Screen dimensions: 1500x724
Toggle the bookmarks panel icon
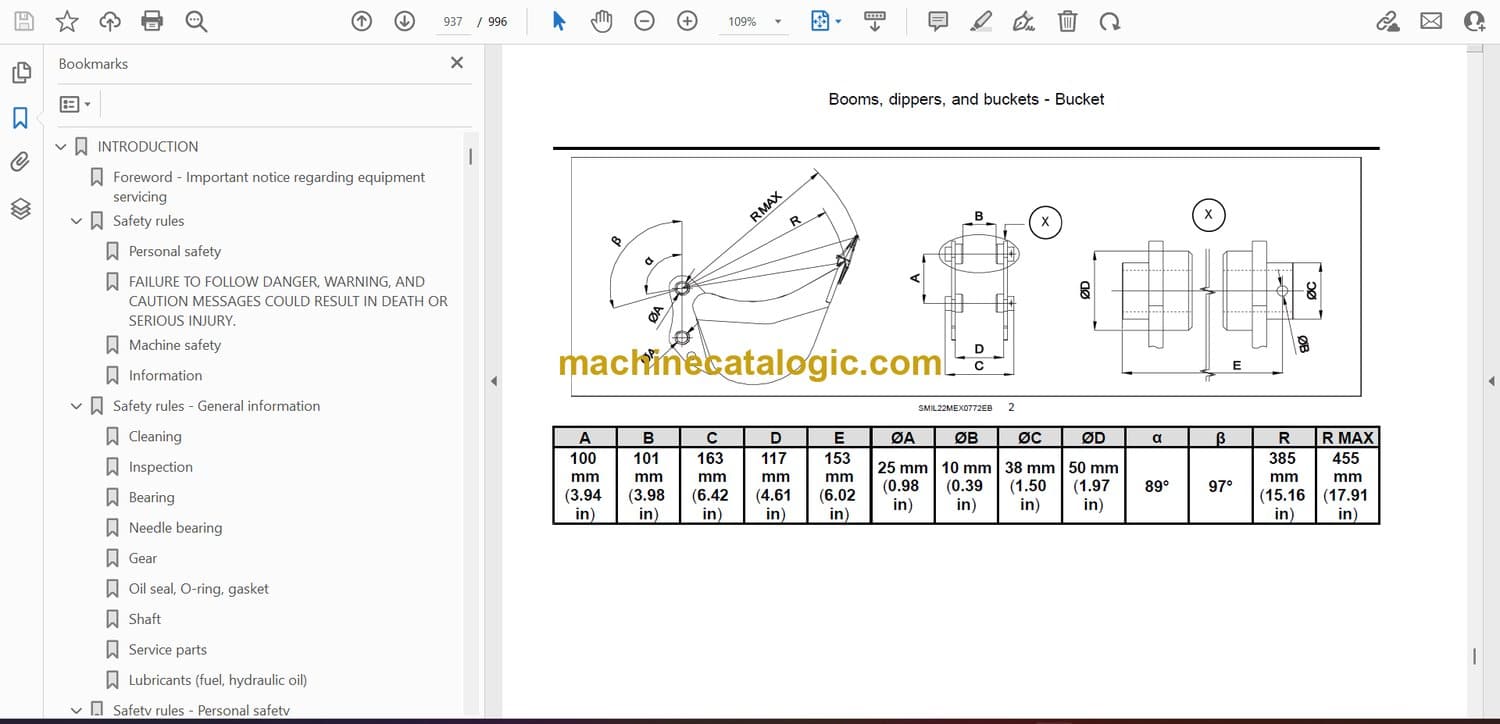tap(20, 118)
